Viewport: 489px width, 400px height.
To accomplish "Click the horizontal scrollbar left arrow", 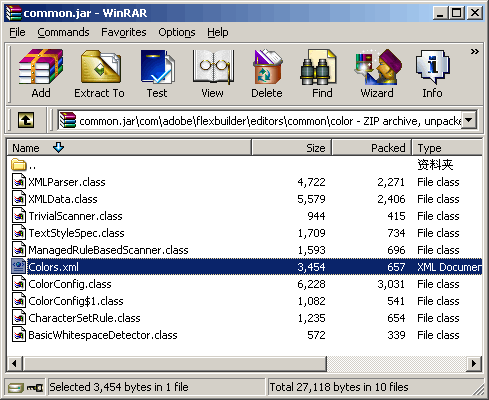I will click(14, 363).
